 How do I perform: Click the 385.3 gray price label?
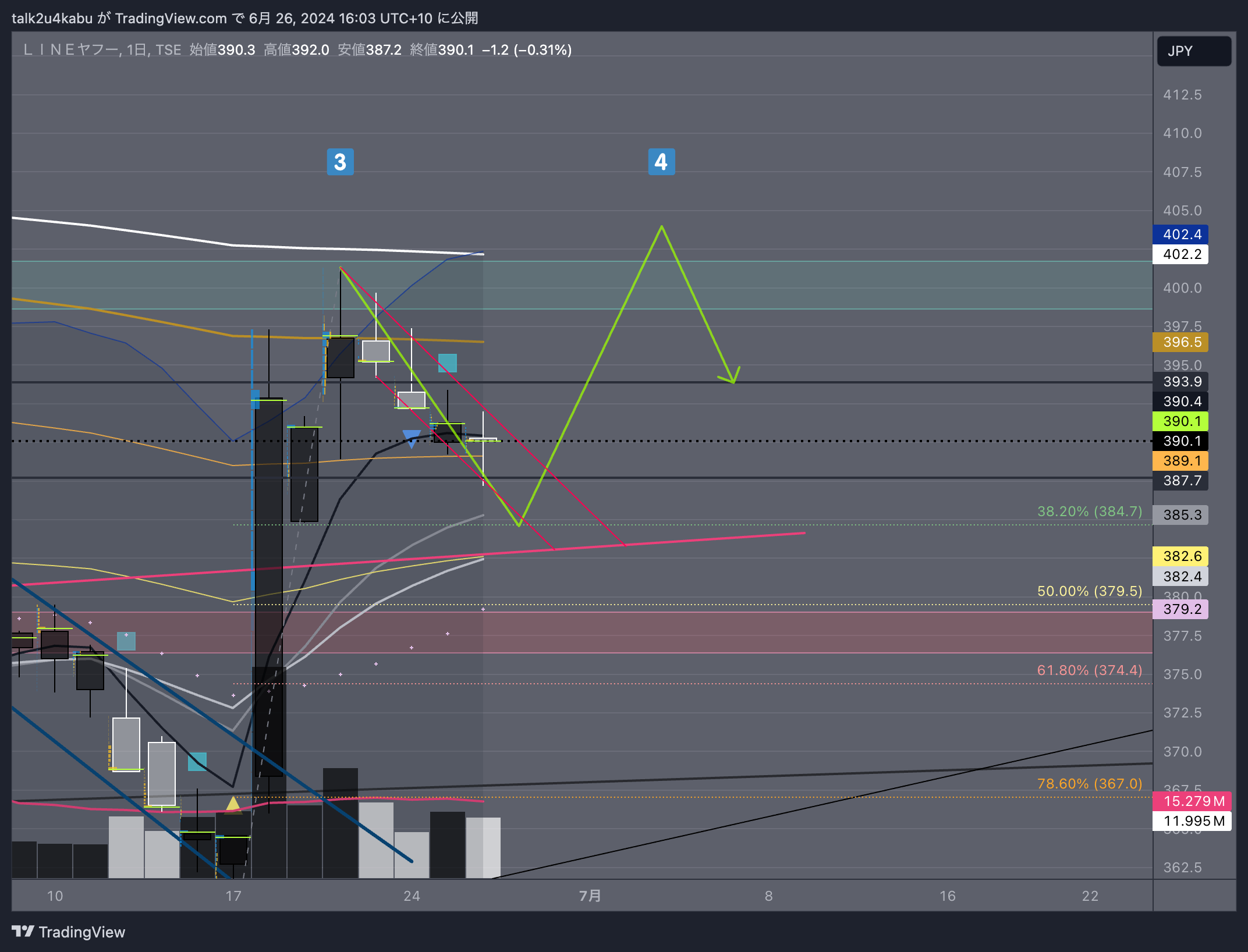point(1180,515)
